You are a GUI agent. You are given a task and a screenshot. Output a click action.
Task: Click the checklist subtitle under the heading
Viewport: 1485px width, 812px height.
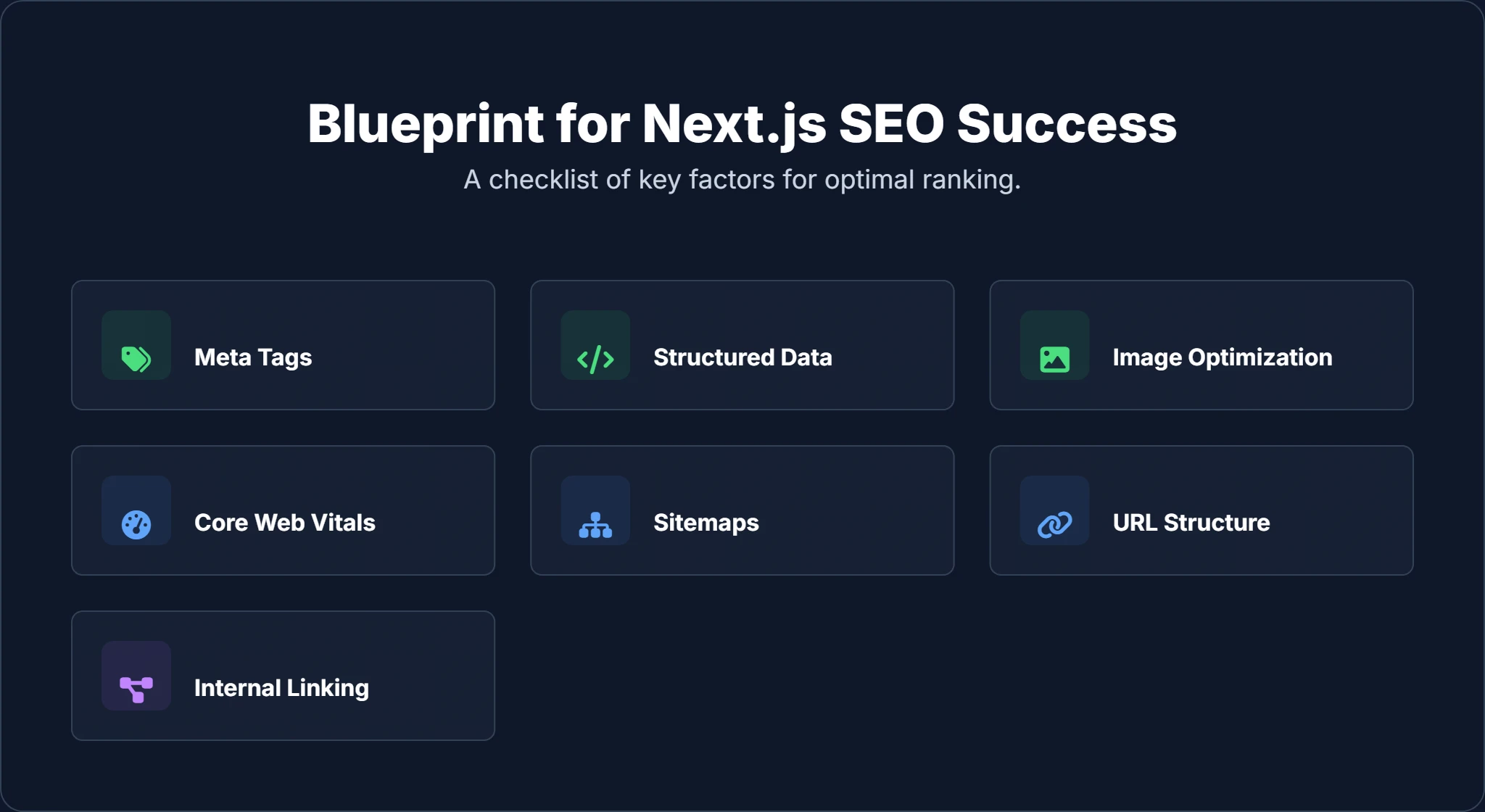pyautogui.click(x=742, y=180)
